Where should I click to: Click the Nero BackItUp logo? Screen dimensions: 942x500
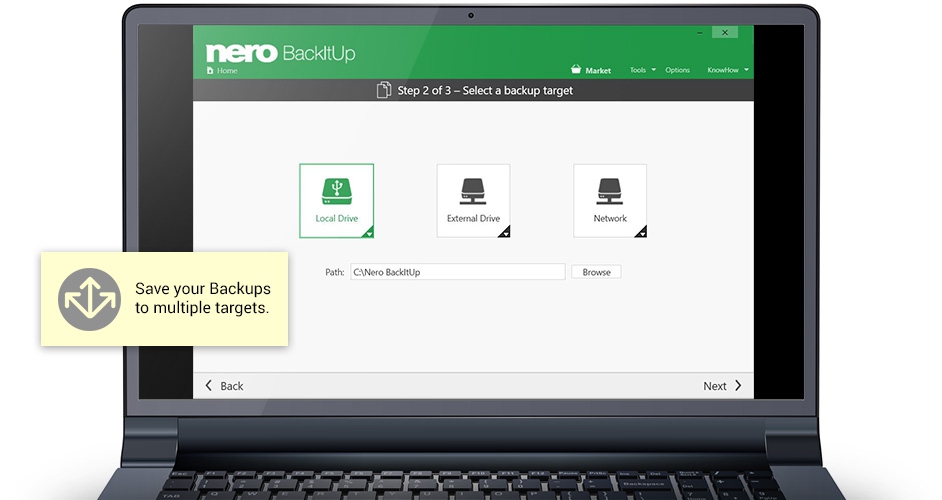pyautogui.click(x=281, y=53)
